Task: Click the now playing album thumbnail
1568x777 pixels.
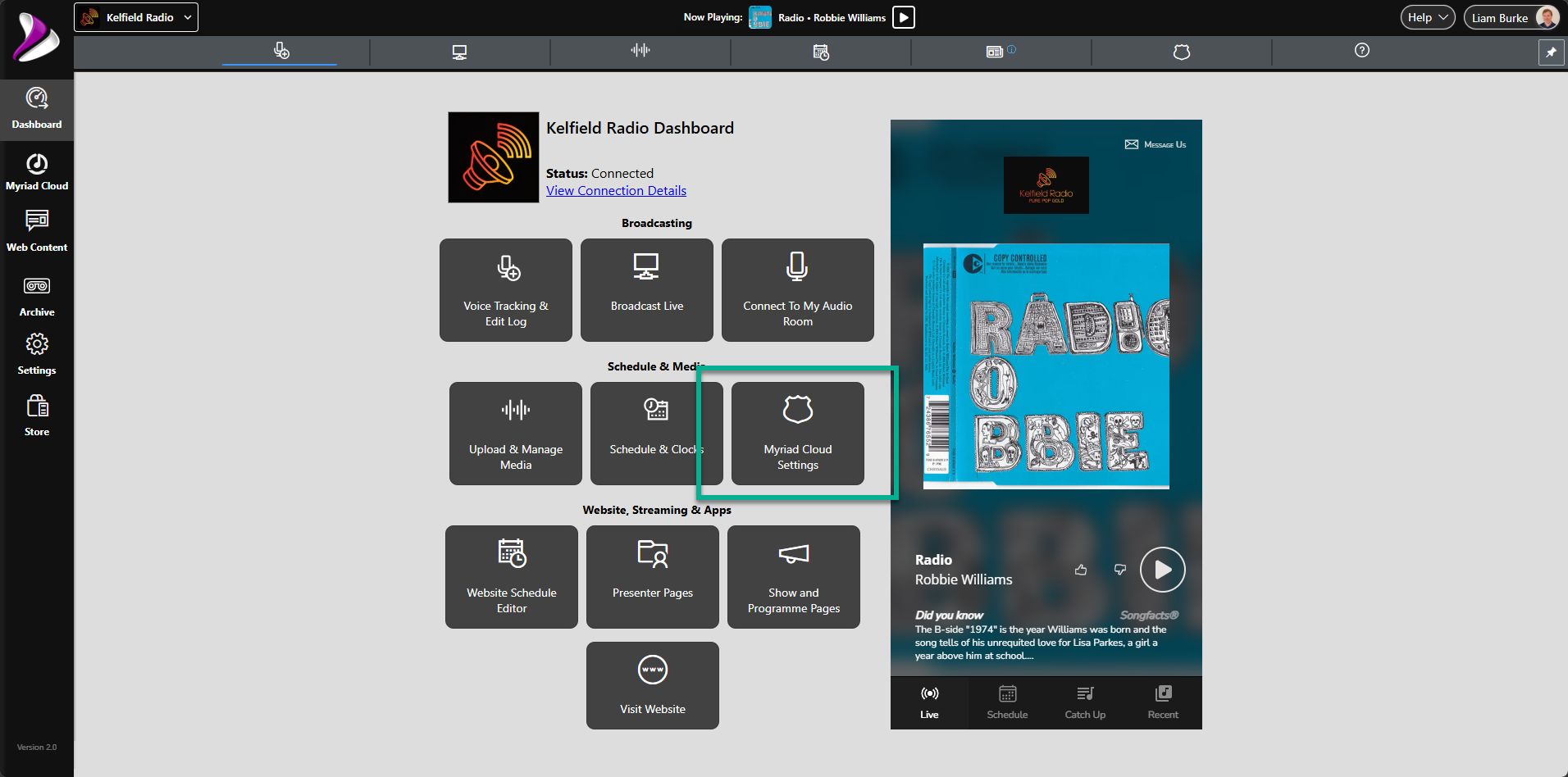Action: pos(760,17)
